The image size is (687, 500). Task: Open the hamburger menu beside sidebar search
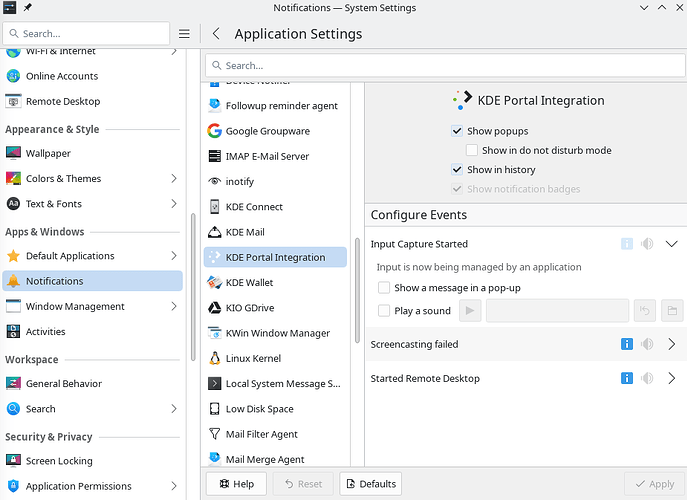coord(184,34)
